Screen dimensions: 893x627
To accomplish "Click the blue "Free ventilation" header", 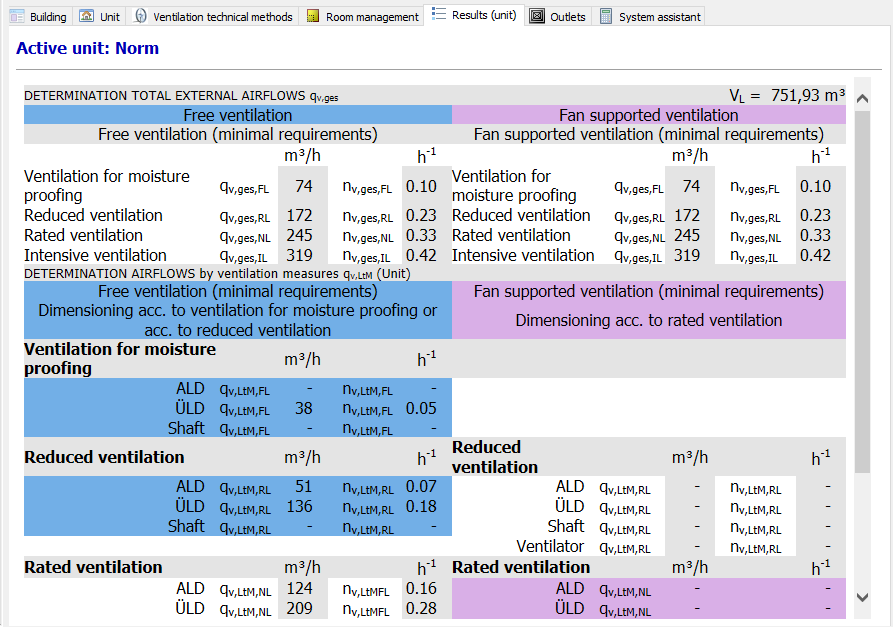I will pos(237,115).
